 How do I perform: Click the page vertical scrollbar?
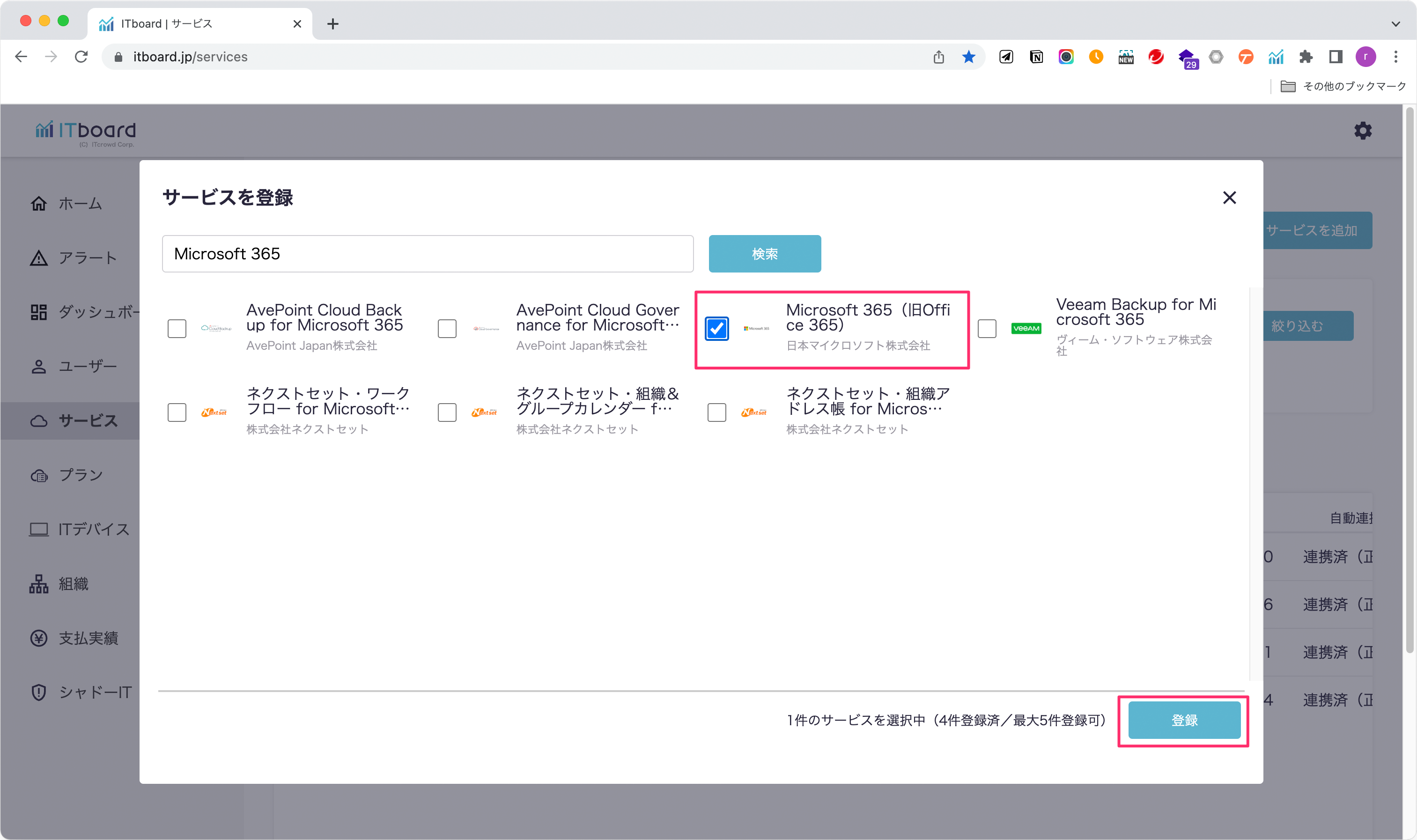1409,379
